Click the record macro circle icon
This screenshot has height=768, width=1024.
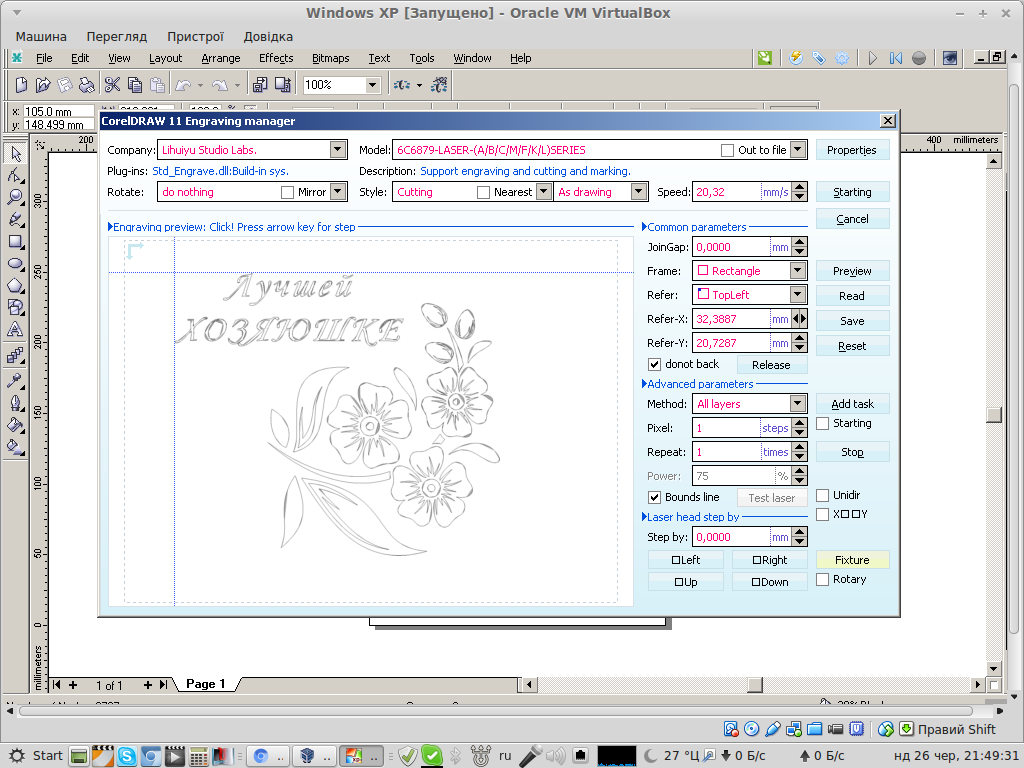point(919,58)
